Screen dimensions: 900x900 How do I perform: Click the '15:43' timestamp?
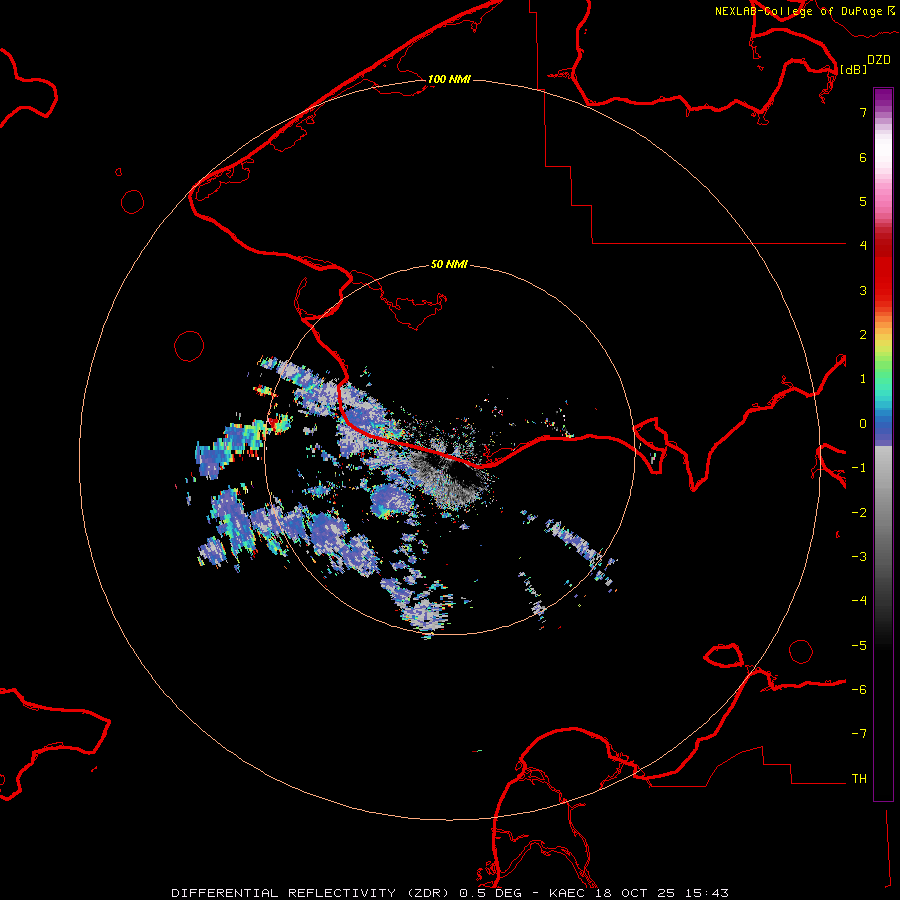[x=706, y=893]
